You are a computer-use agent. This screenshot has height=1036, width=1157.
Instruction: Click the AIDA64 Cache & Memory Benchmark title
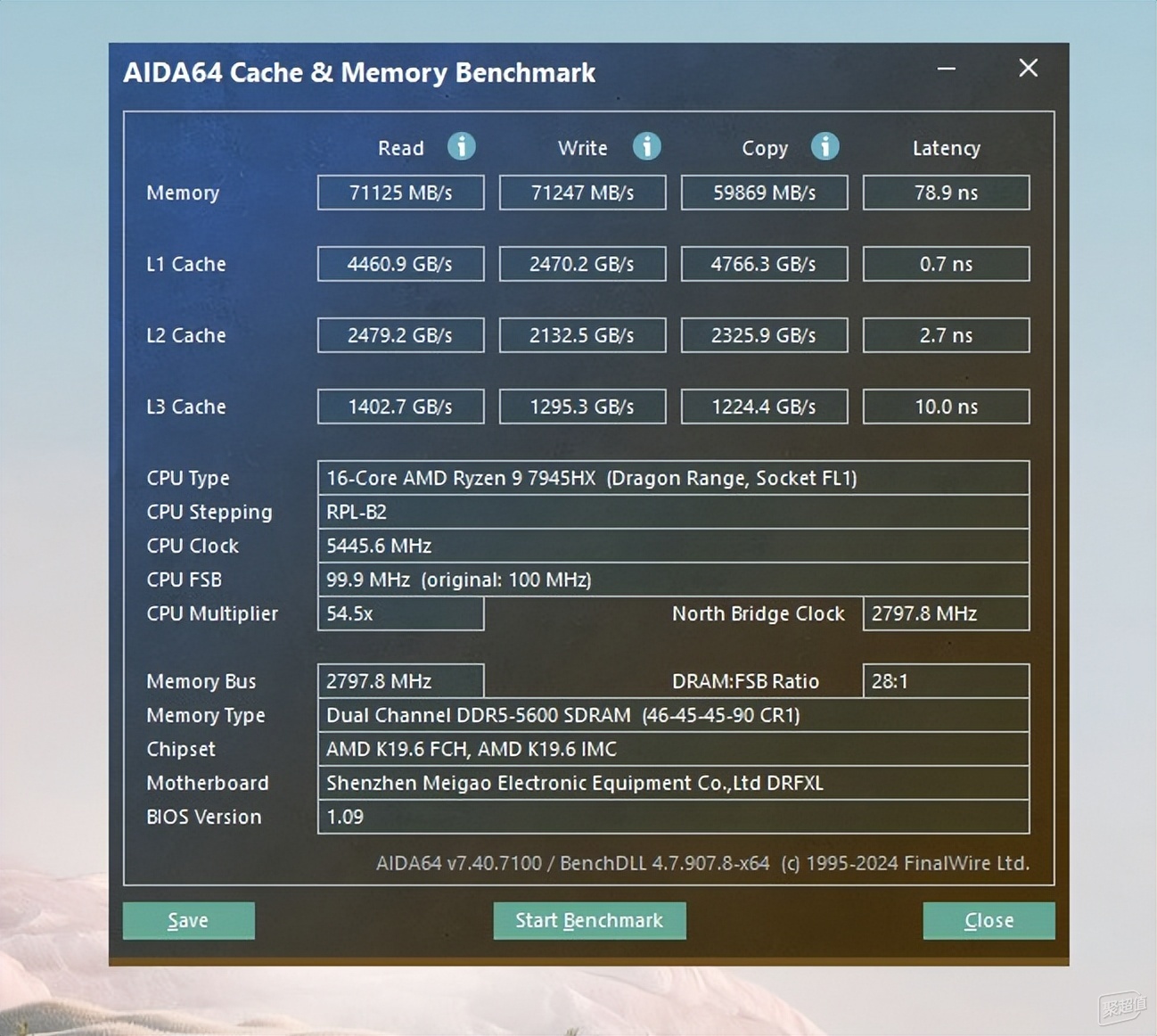(359, 72)
